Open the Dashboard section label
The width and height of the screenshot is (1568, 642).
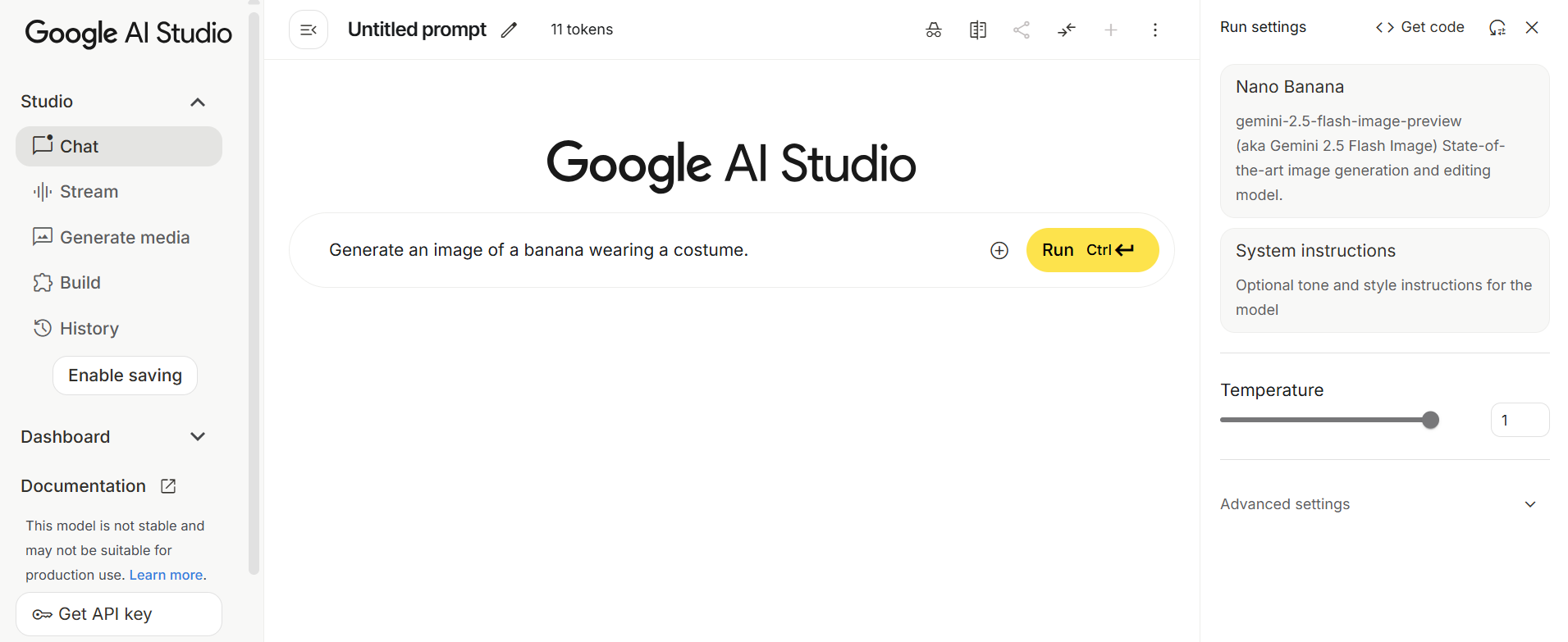click(66, 436)
